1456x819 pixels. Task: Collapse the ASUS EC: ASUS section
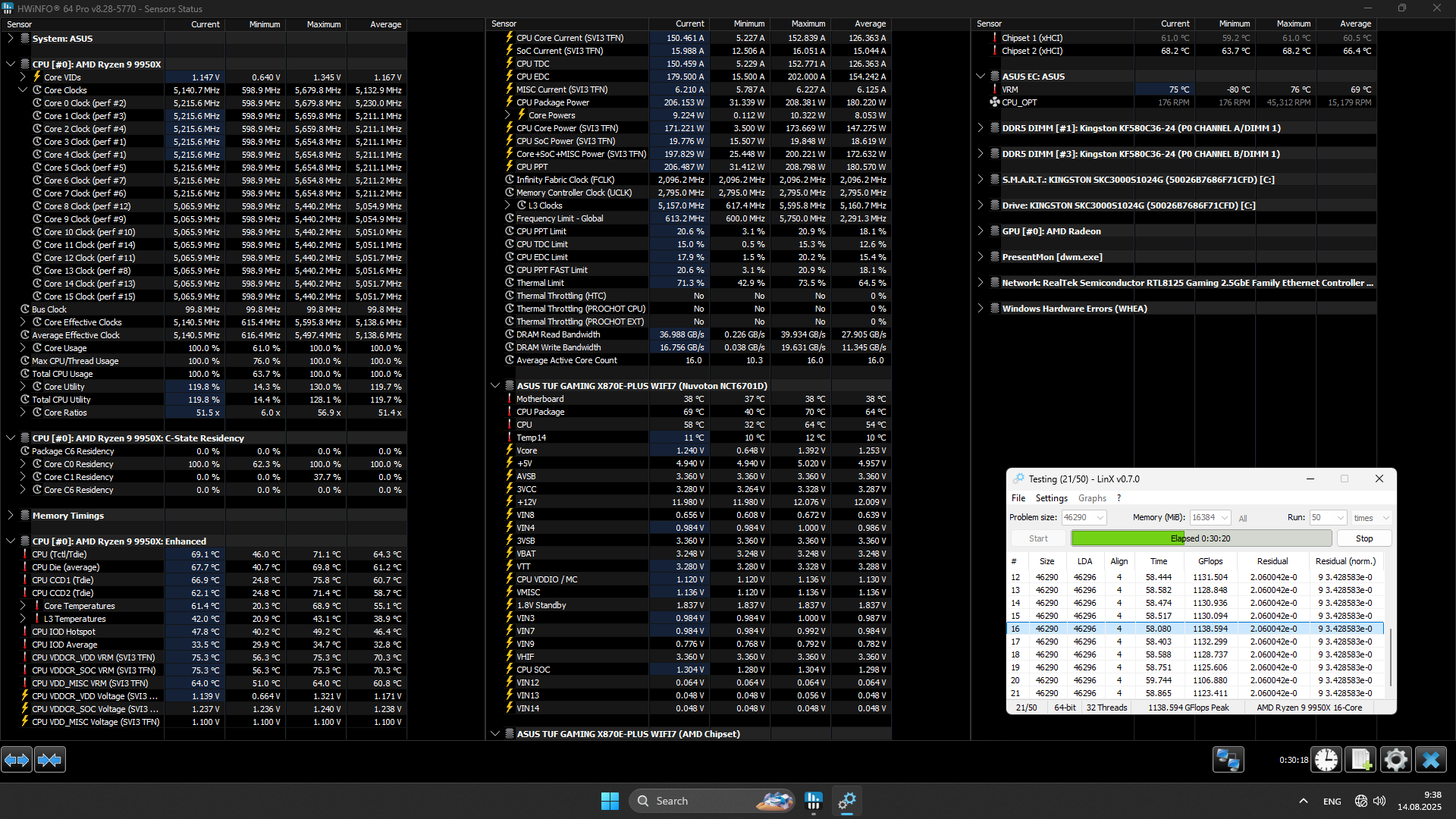[x=981, y=77]
